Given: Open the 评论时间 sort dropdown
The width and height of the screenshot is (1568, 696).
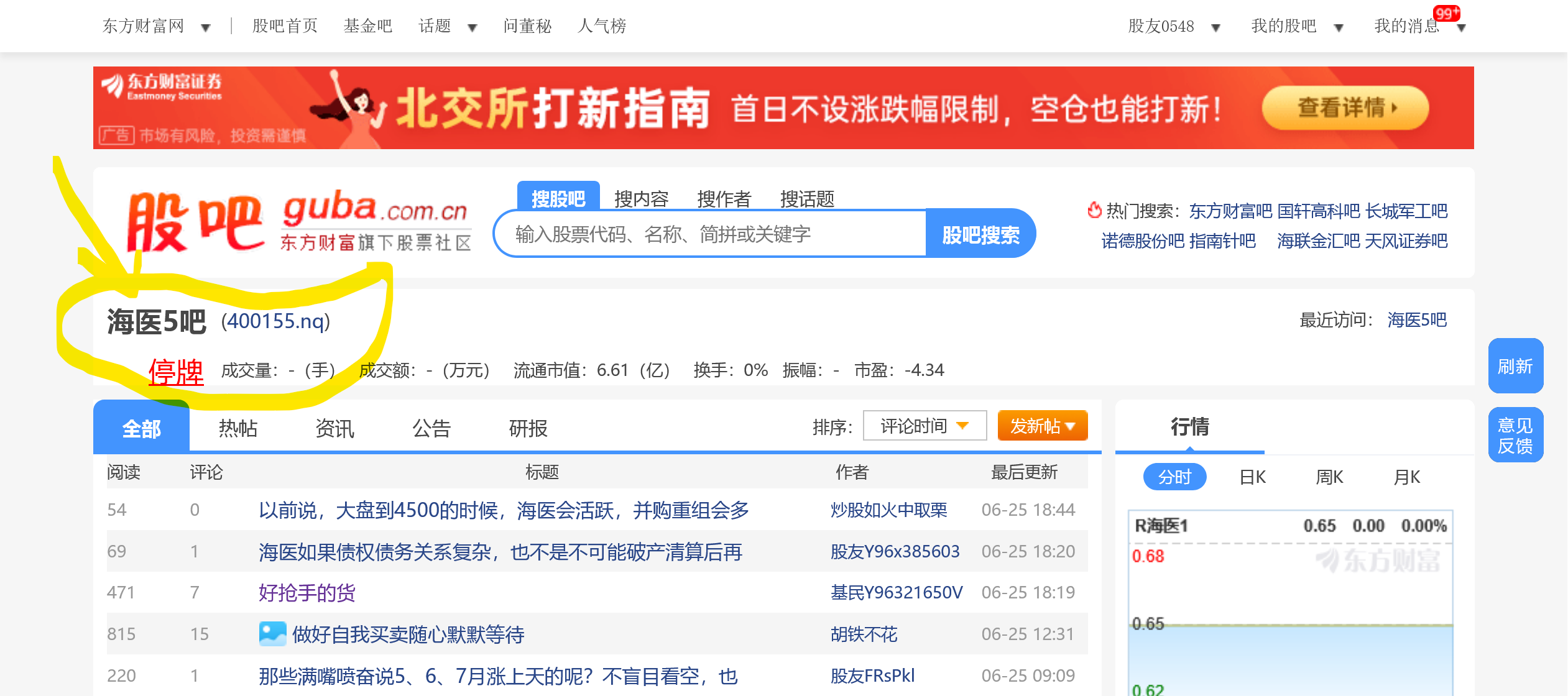Looking at the screenshot, I should coord(925,426).
